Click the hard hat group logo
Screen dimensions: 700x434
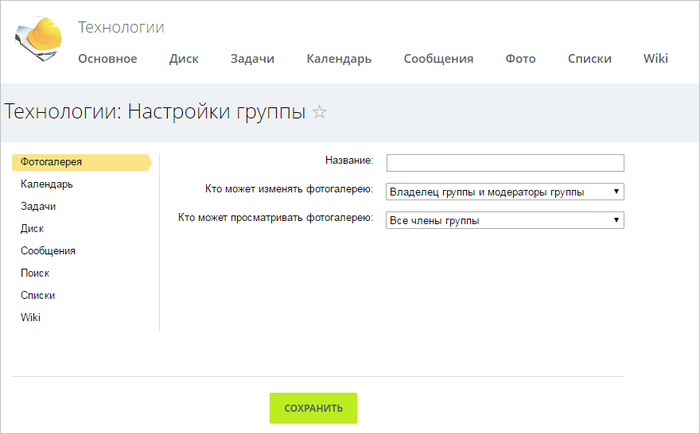38,38
